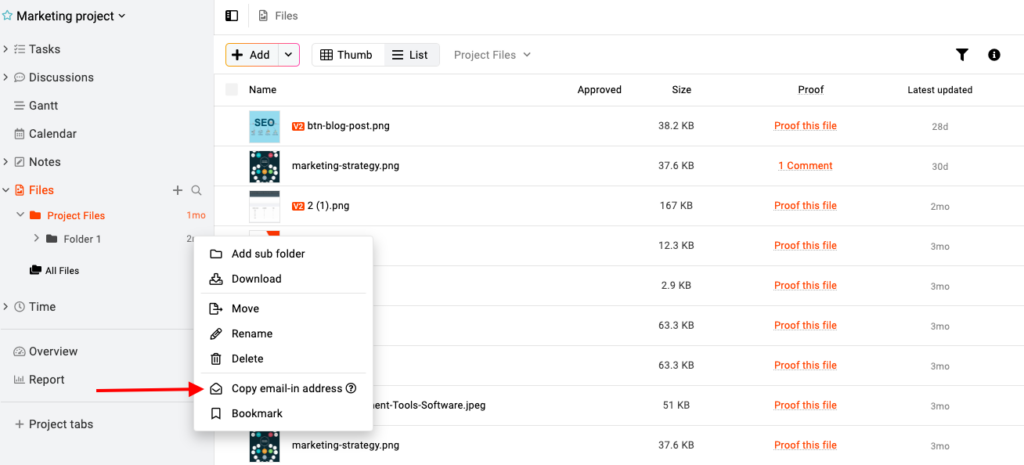
Task: Switch to Thumb view
Action: tap(345, 55)
